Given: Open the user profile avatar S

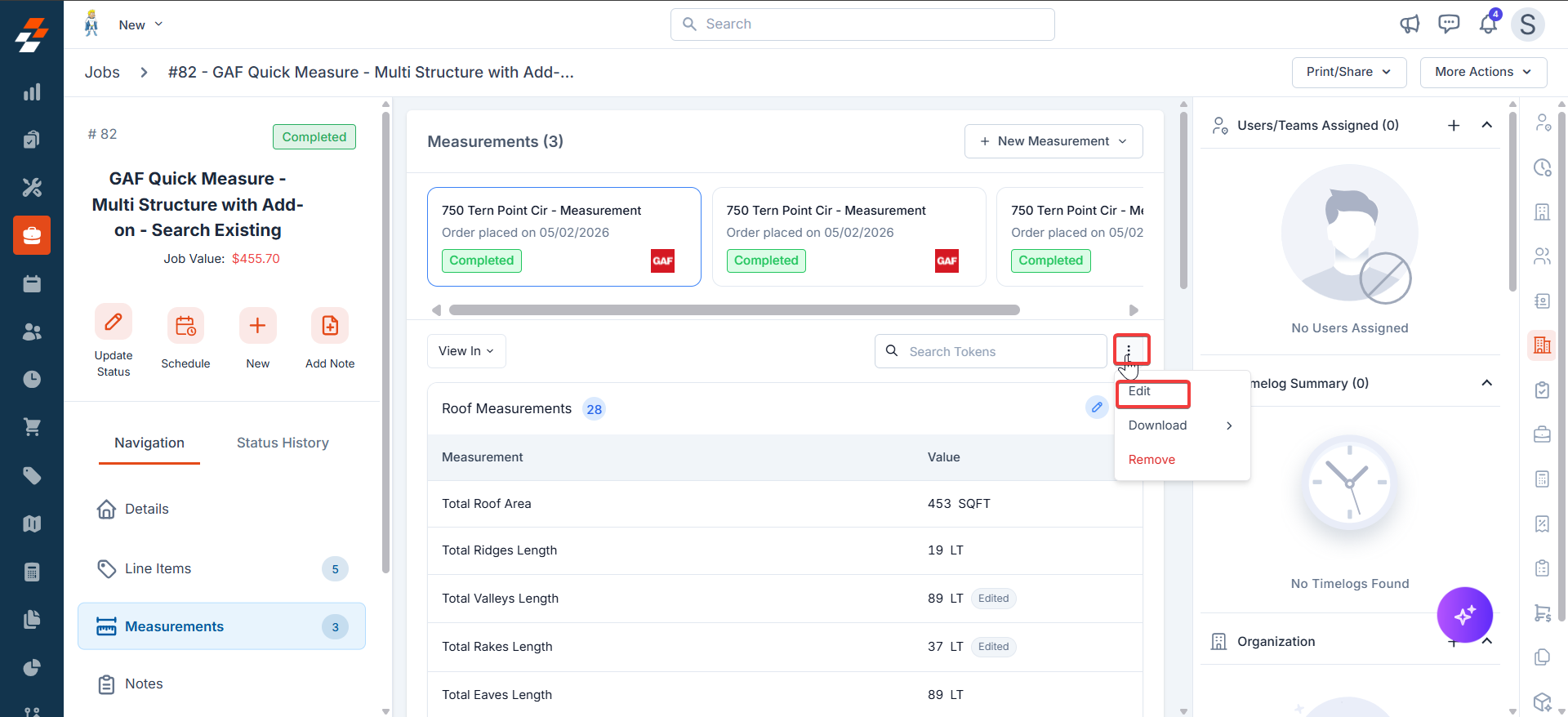Looking at the screenshot, I should tap(1528, 24).
